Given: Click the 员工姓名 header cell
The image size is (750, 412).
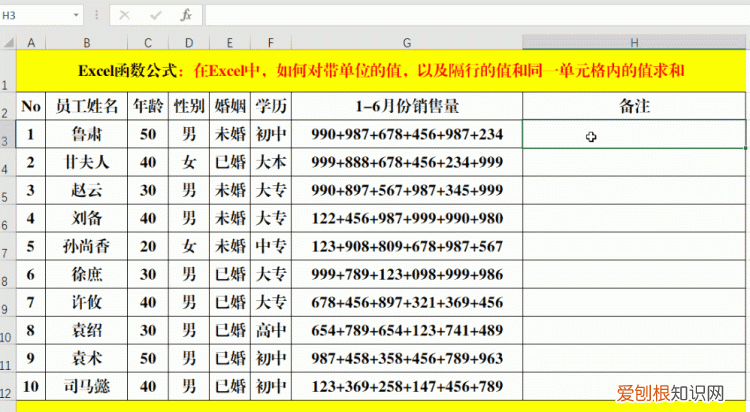Looking at the screenshot, I should 87,106.
